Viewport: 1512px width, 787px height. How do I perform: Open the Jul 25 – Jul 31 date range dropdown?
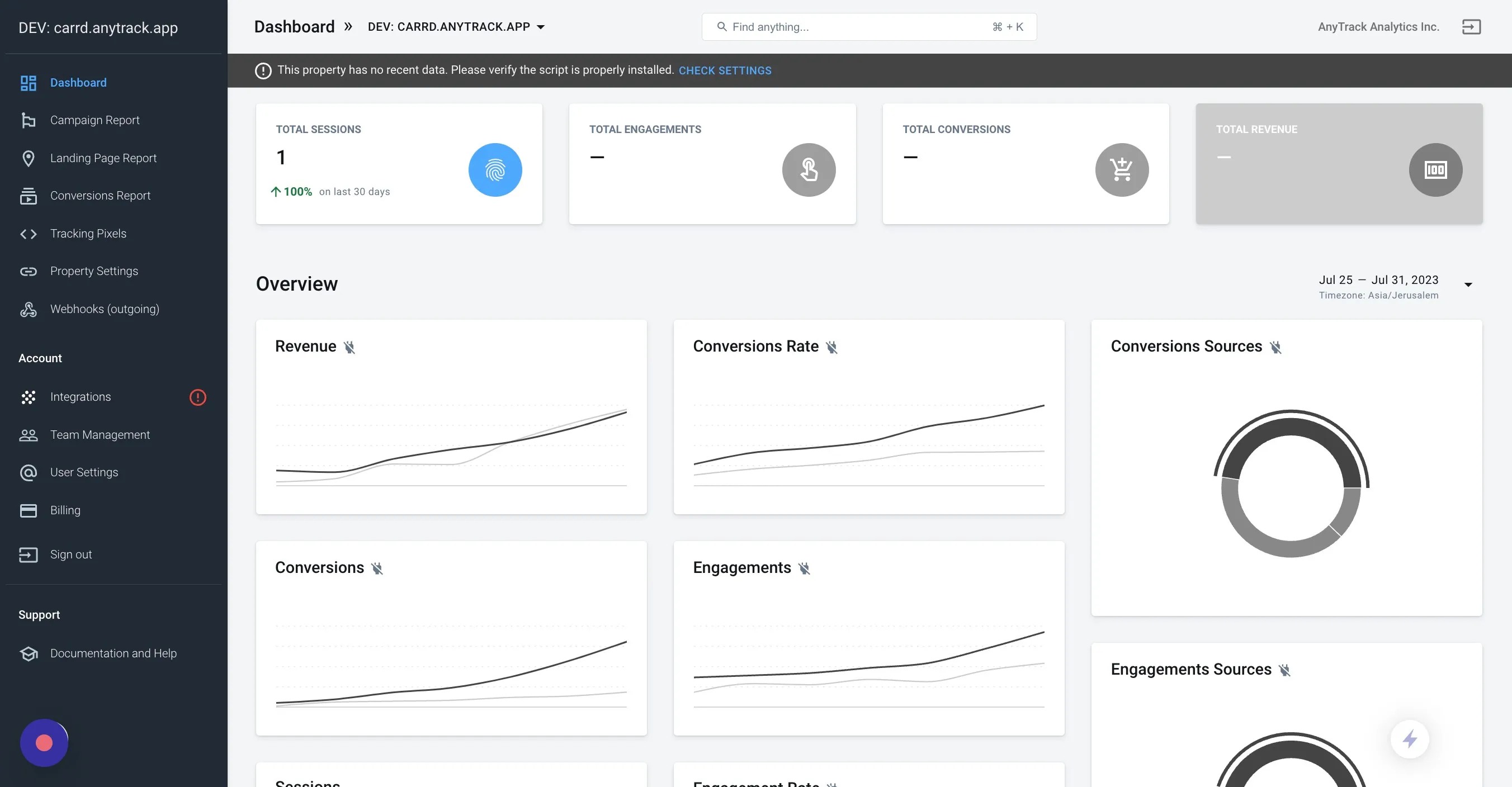tap(1396, 286)
